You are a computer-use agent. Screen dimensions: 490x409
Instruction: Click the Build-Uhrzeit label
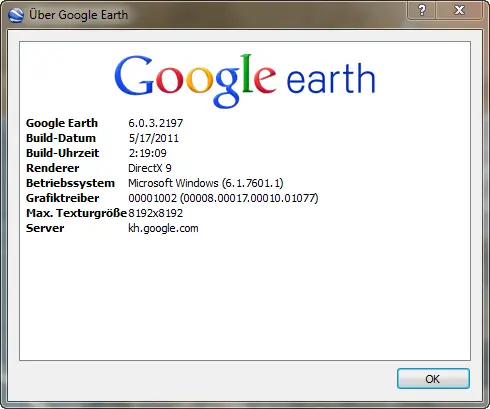pos(63,153)
